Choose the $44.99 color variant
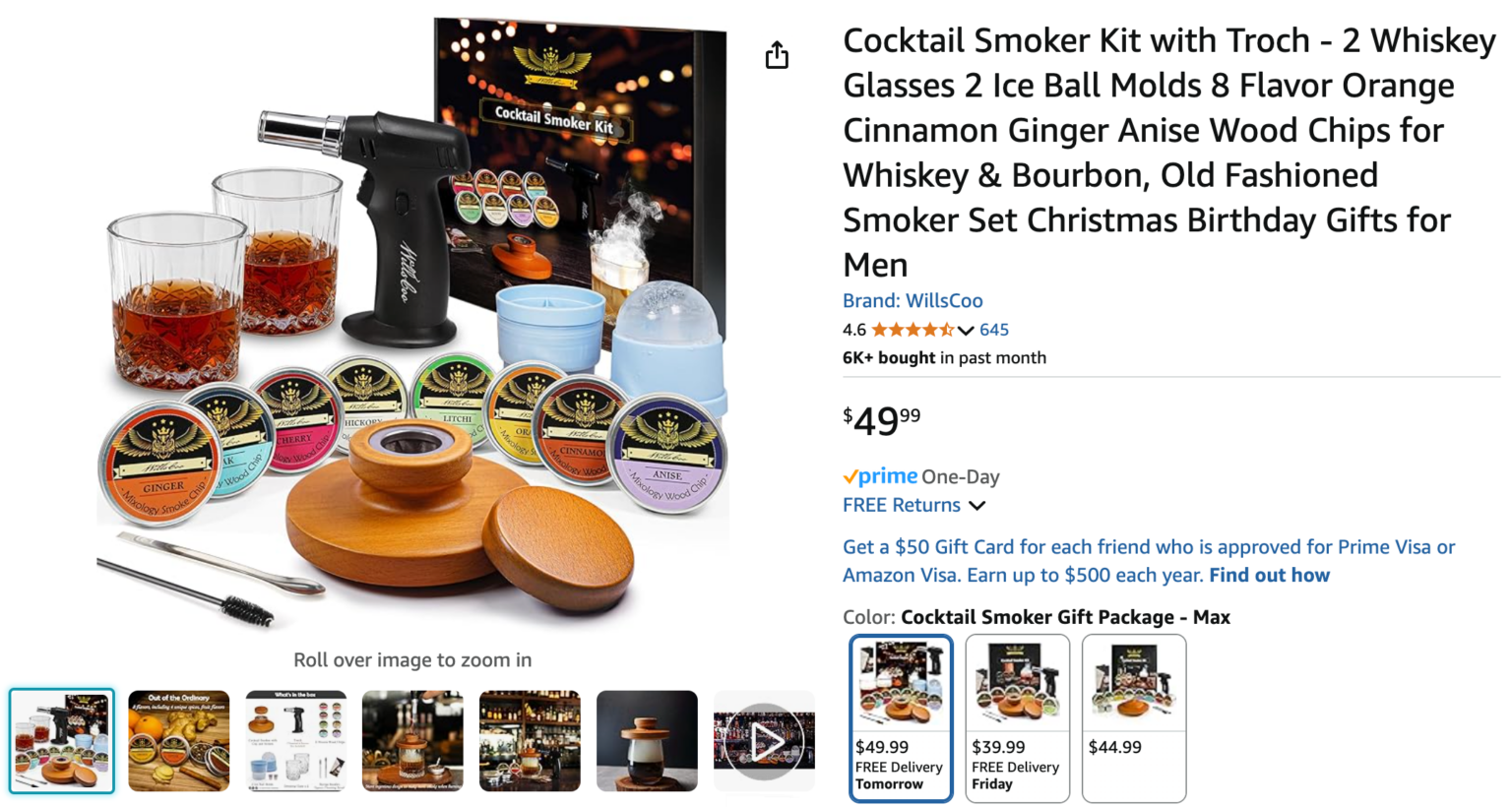This screenshot has width=1512, height=807. point(1134,718)
